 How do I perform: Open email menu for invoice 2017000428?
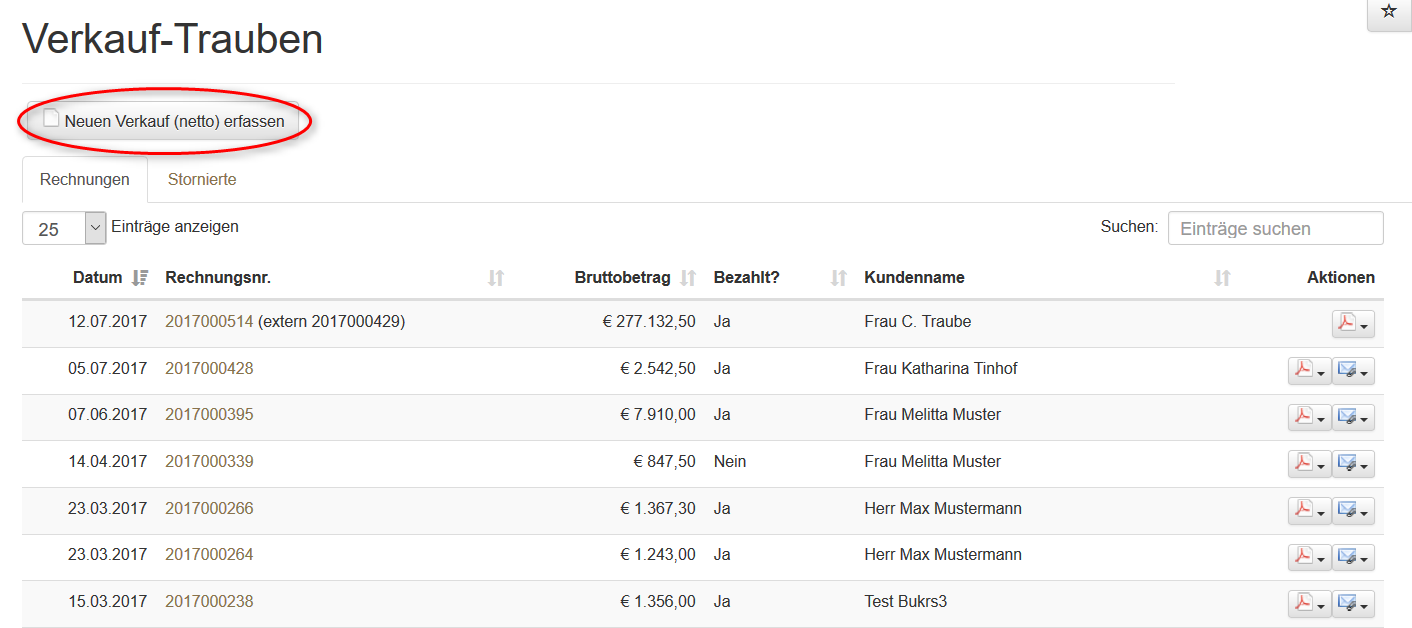click(x=1353, y=371)
